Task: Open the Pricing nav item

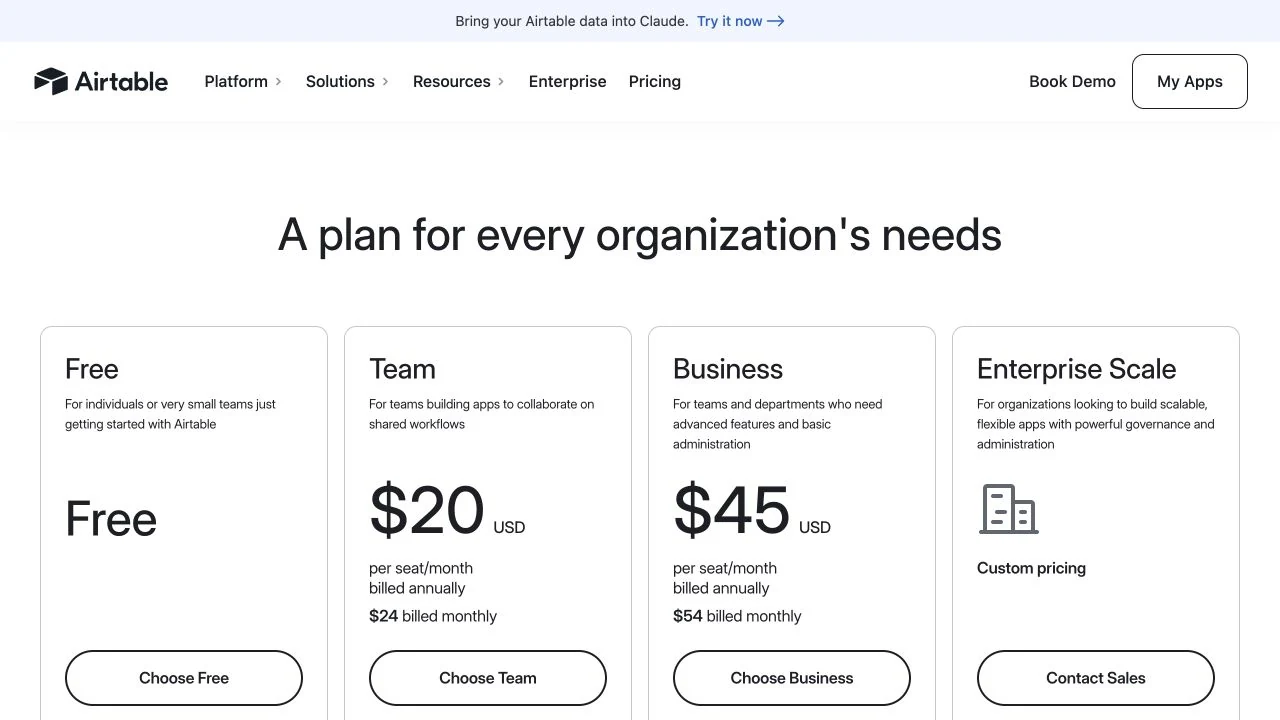Action: click(x=655, y=82)
